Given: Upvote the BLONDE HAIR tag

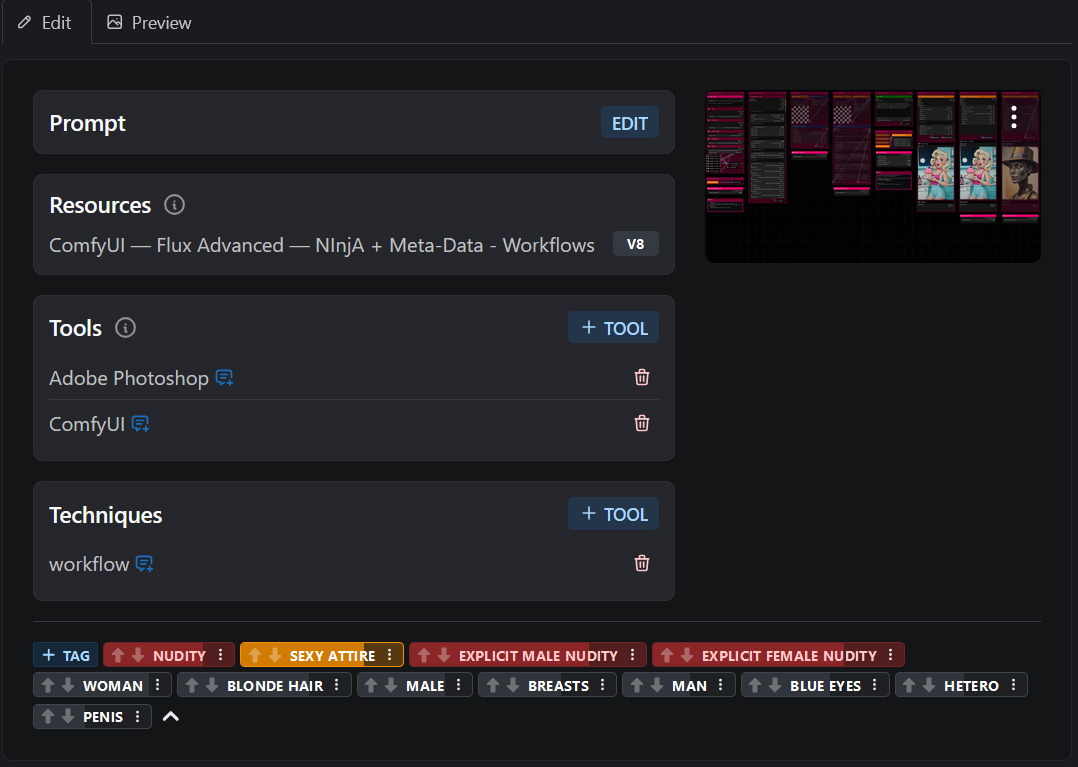Looking at the screenshot, I should pyautogui.click(x=192, y=685).
